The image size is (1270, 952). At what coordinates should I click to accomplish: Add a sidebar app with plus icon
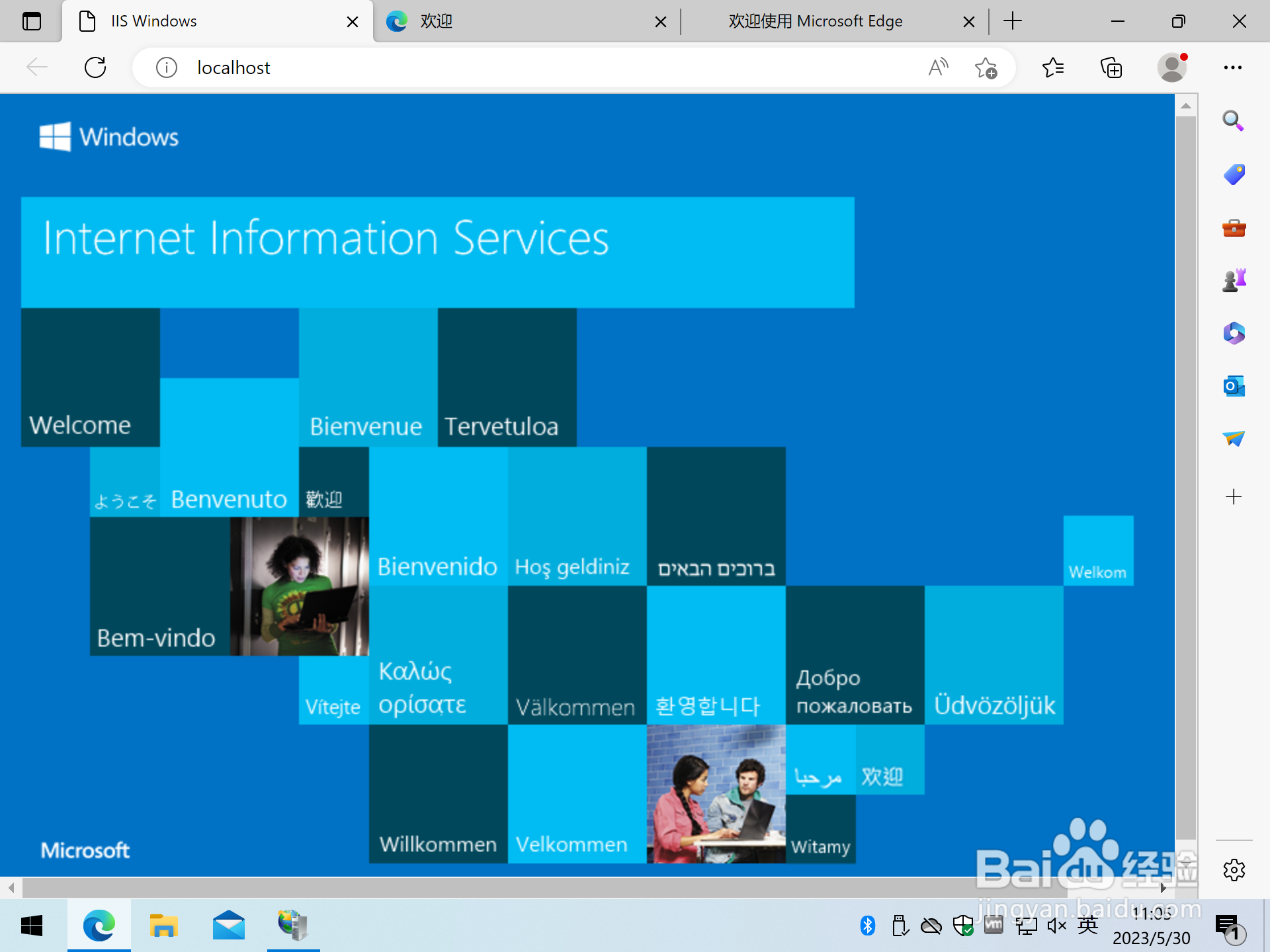[1234, 497]
